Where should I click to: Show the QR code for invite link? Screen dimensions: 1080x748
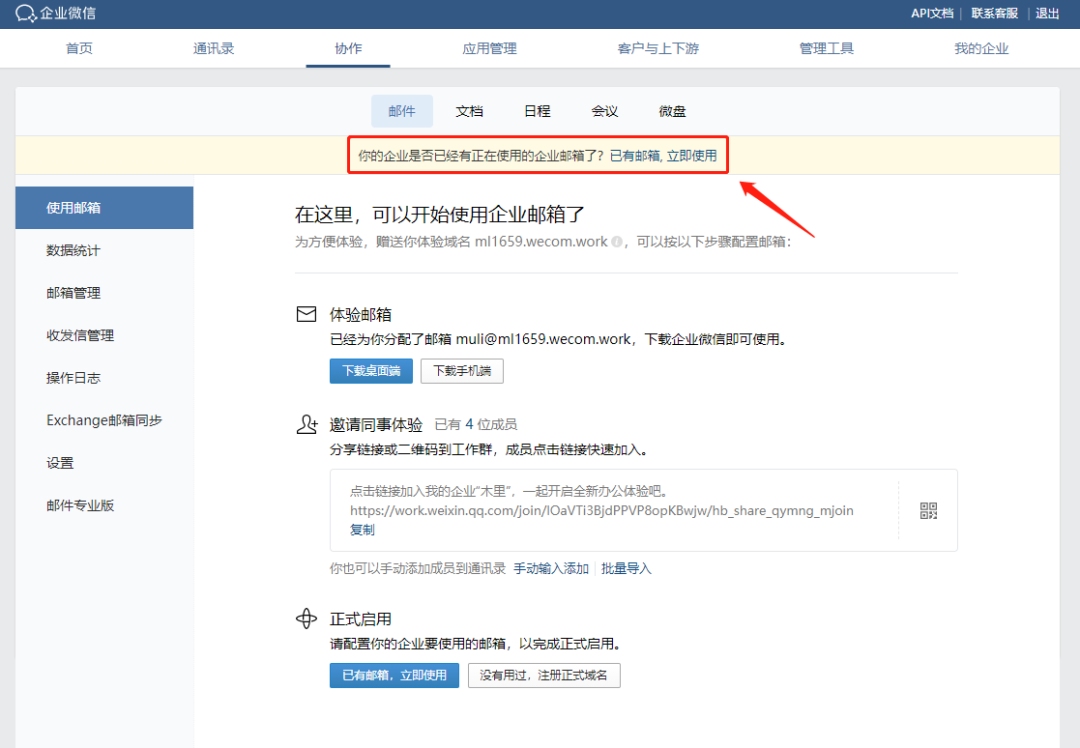coord(928,510)
